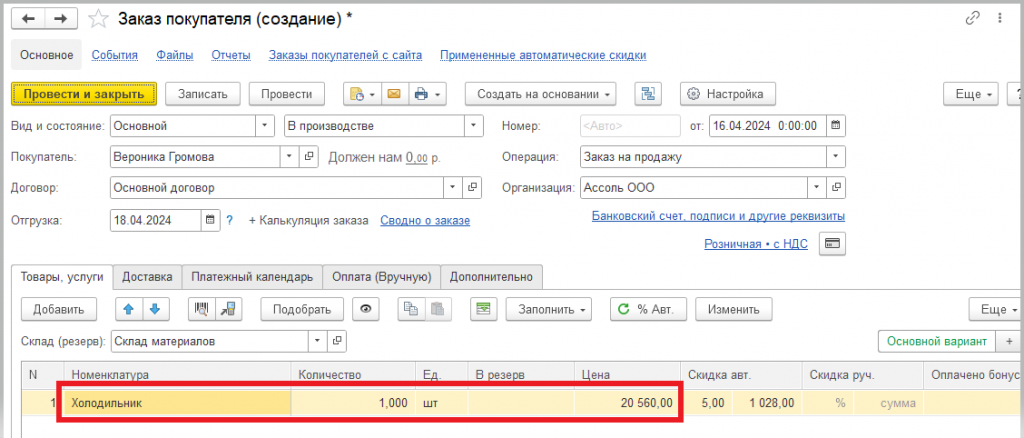
Task: Open the Покупатель record with open-form icon
Action: (x=309, y=157)
